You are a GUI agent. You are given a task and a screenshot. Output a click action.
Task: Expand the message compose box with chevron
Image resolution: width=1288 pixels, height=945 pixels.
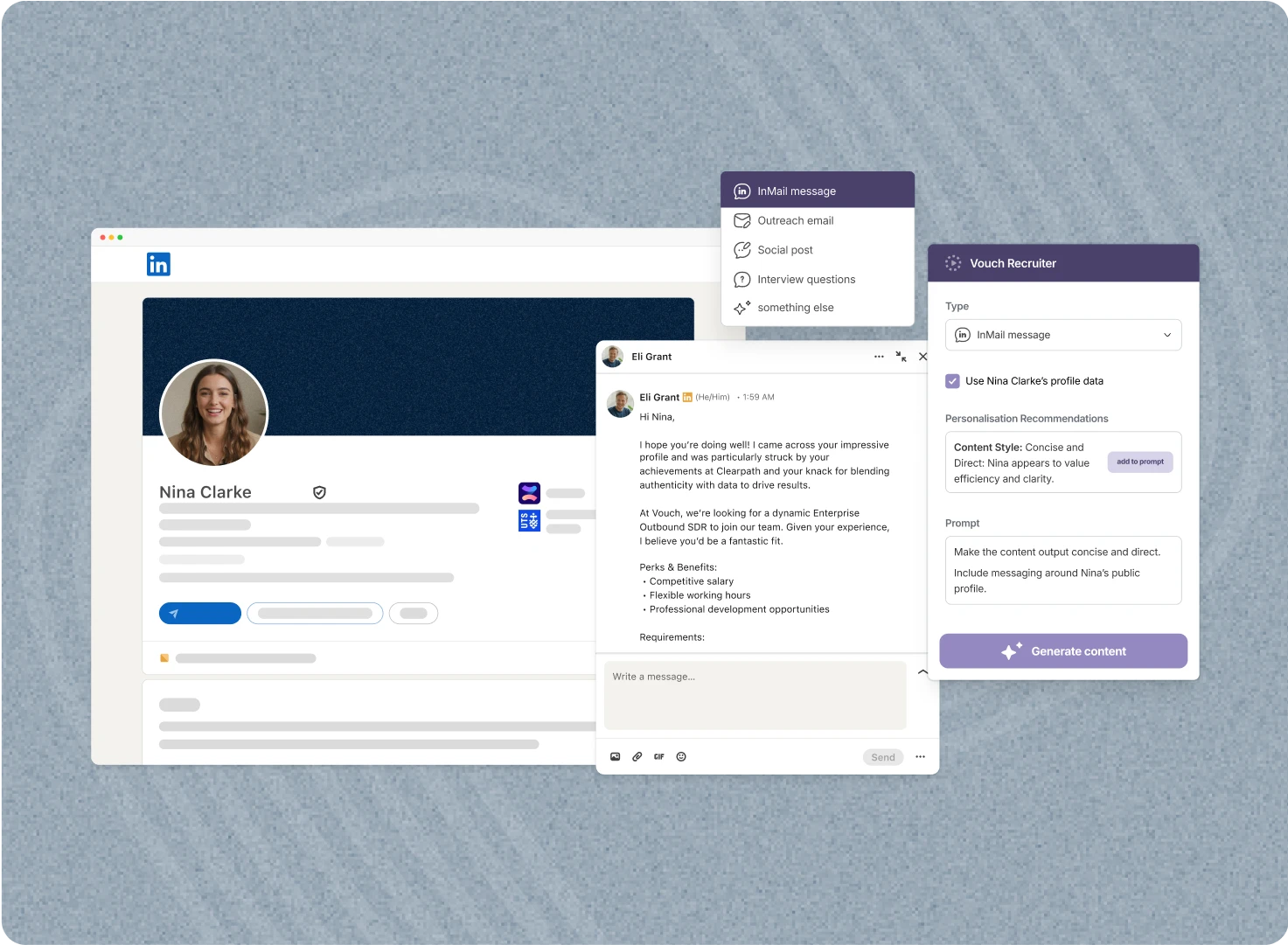click(x=922, y=672)
